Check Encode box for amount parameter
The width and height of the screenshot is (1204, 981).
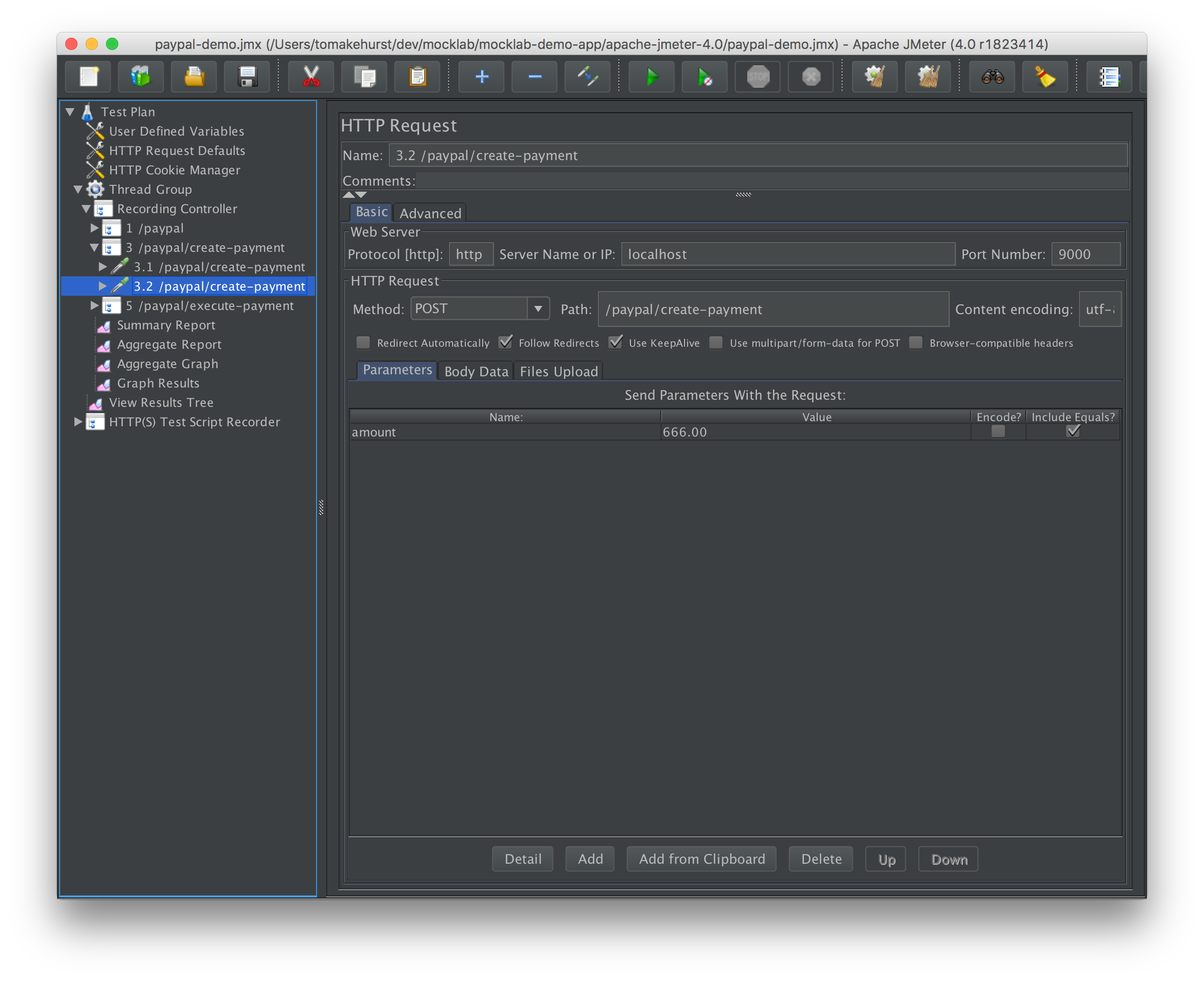[x=998, y=432]
